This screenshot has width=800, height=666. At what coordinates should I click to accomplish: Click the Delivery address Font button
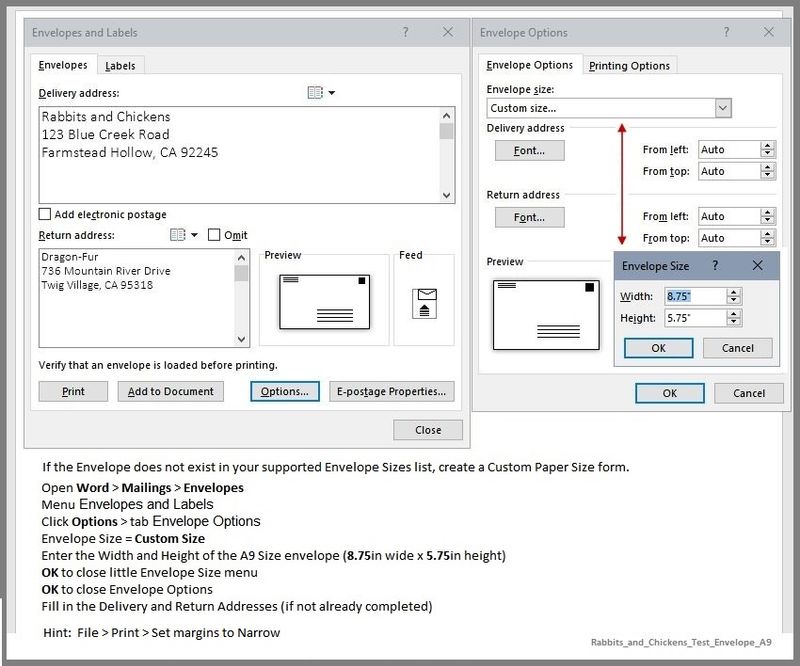(529, 151)
